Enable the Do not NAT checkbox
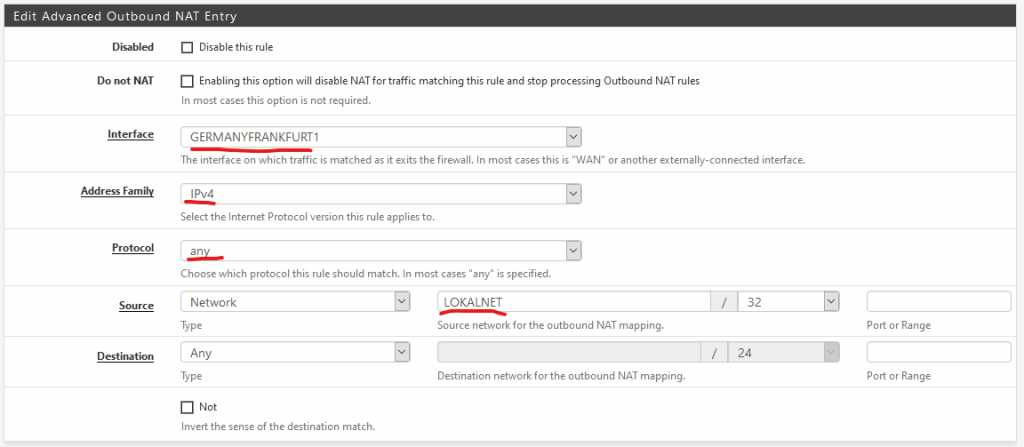This screenshot has height=447, width=1024. pyautogui.click(x=187, y=81)
